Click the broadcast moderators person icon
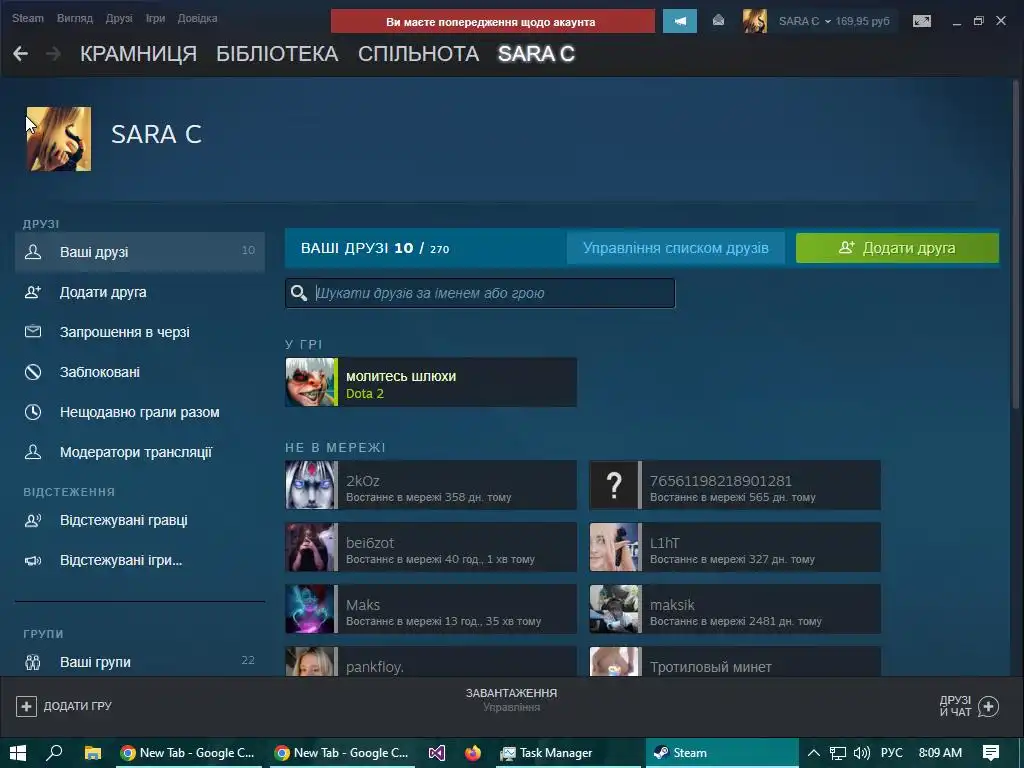 (33, 452)
